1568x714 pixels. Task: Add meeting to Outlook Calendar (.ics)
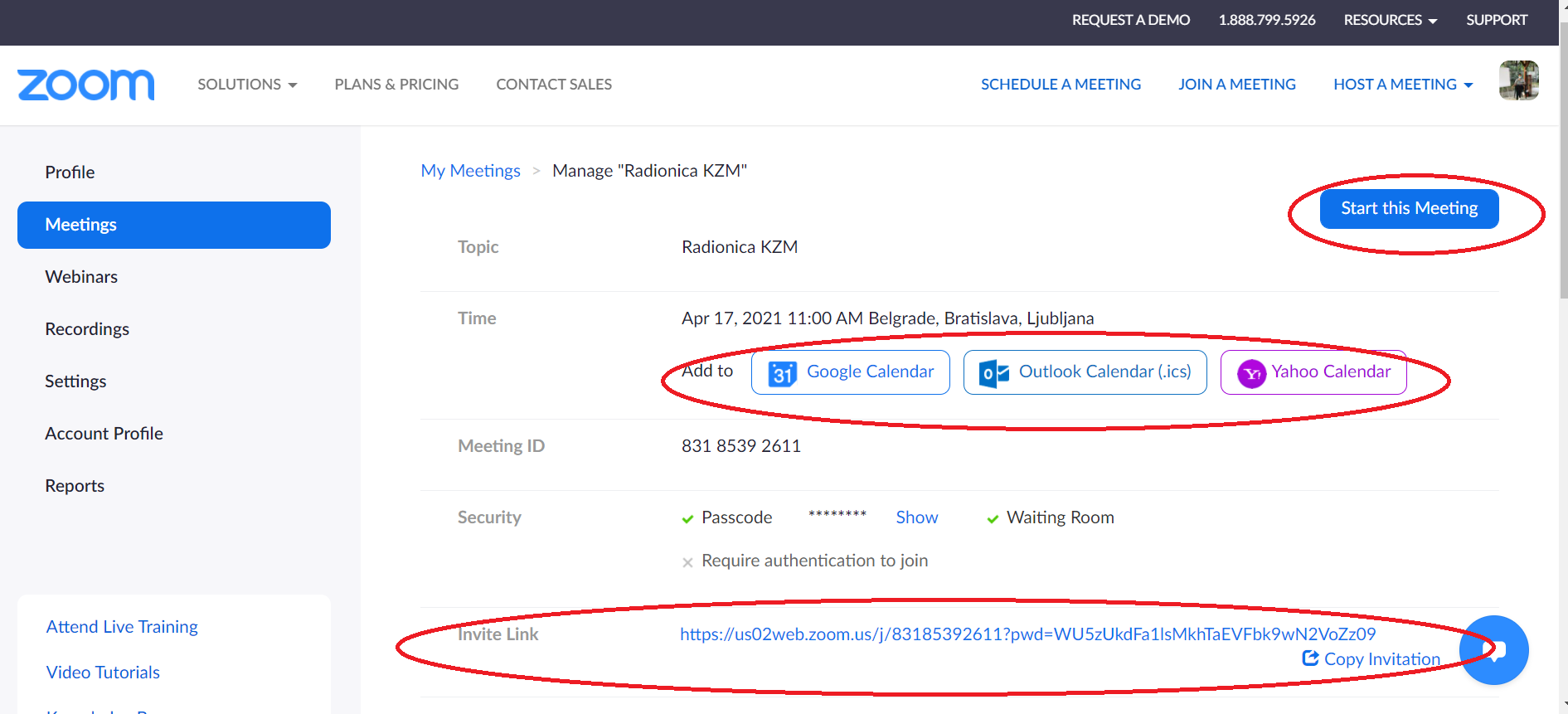click(x=1085, y=372)
